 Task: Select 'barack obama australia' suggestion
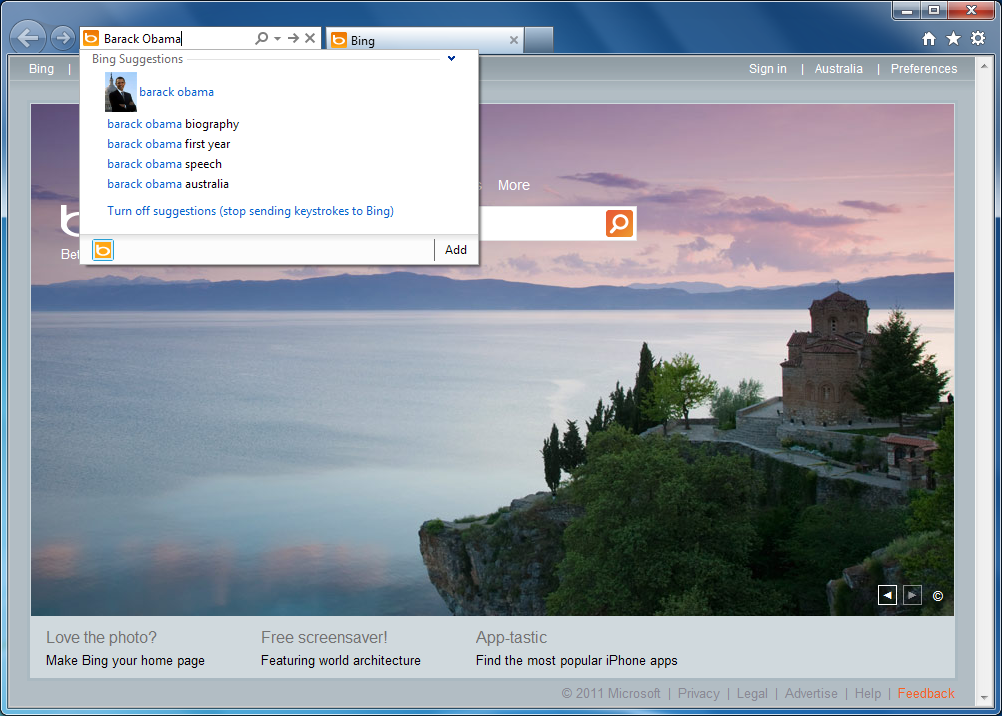coord(168,183)
